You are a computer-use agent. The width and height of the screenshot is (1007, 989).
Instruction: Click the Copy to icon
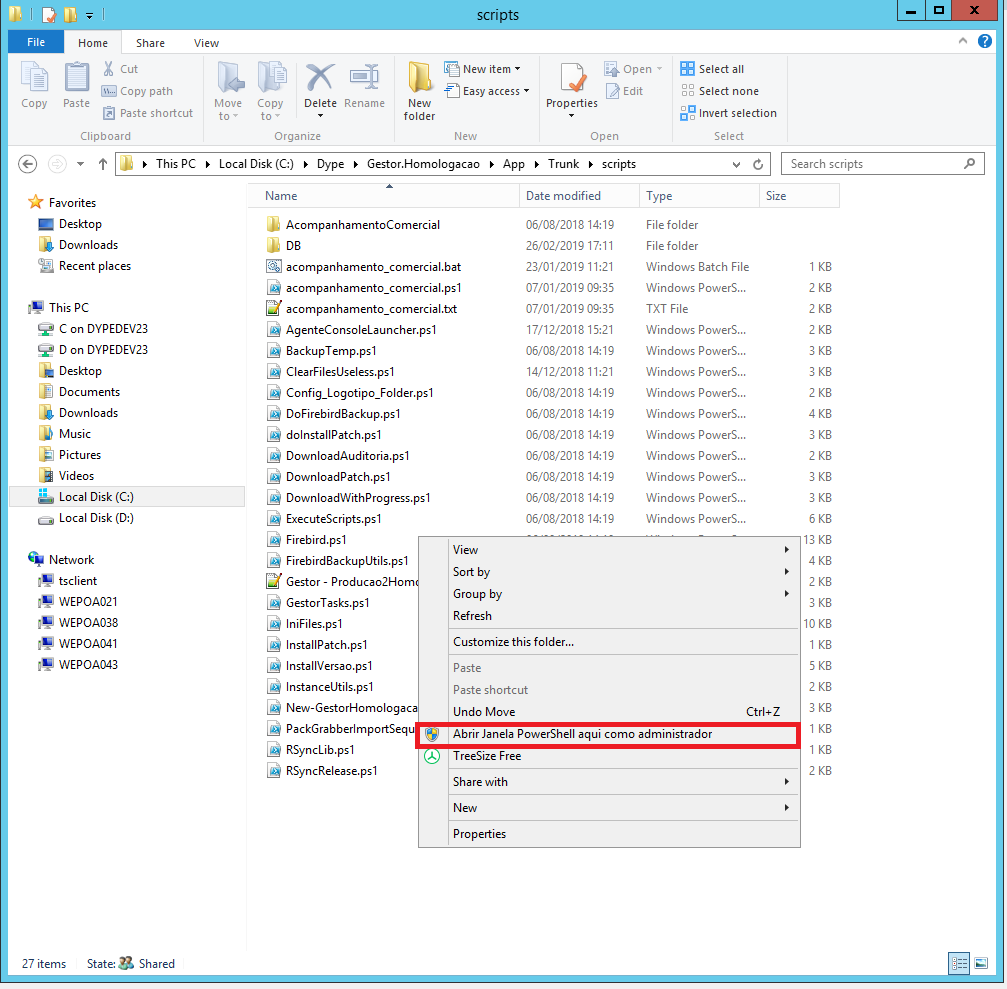(x=271, y=78)
